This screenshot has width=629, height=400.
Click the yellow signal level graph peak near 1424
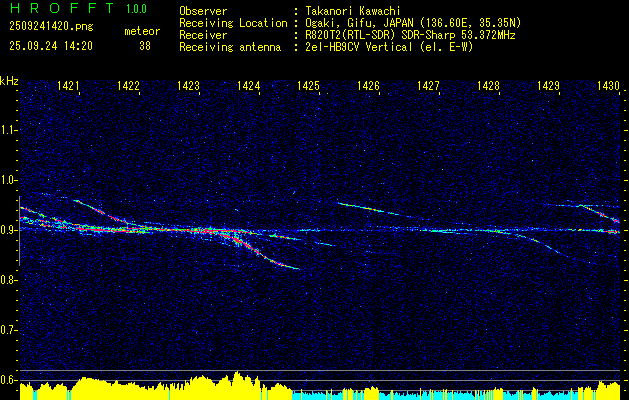[237, 383]
